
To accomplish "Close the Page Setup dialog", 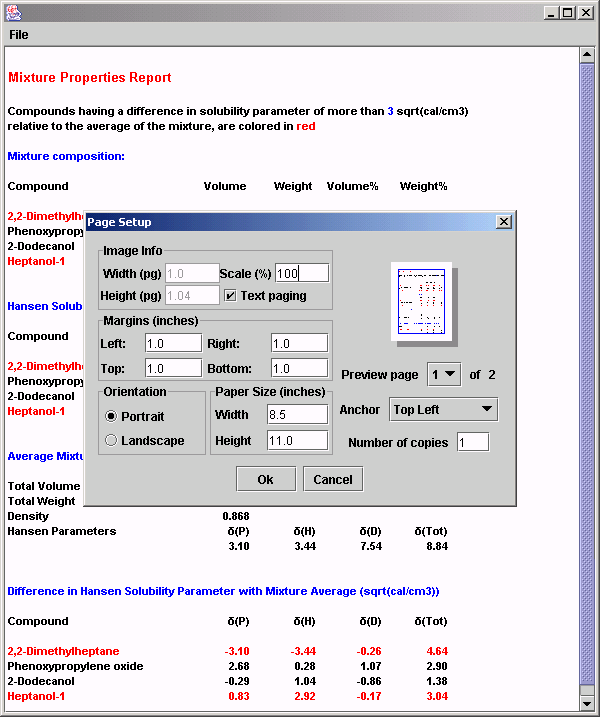I will click(503, 222).
